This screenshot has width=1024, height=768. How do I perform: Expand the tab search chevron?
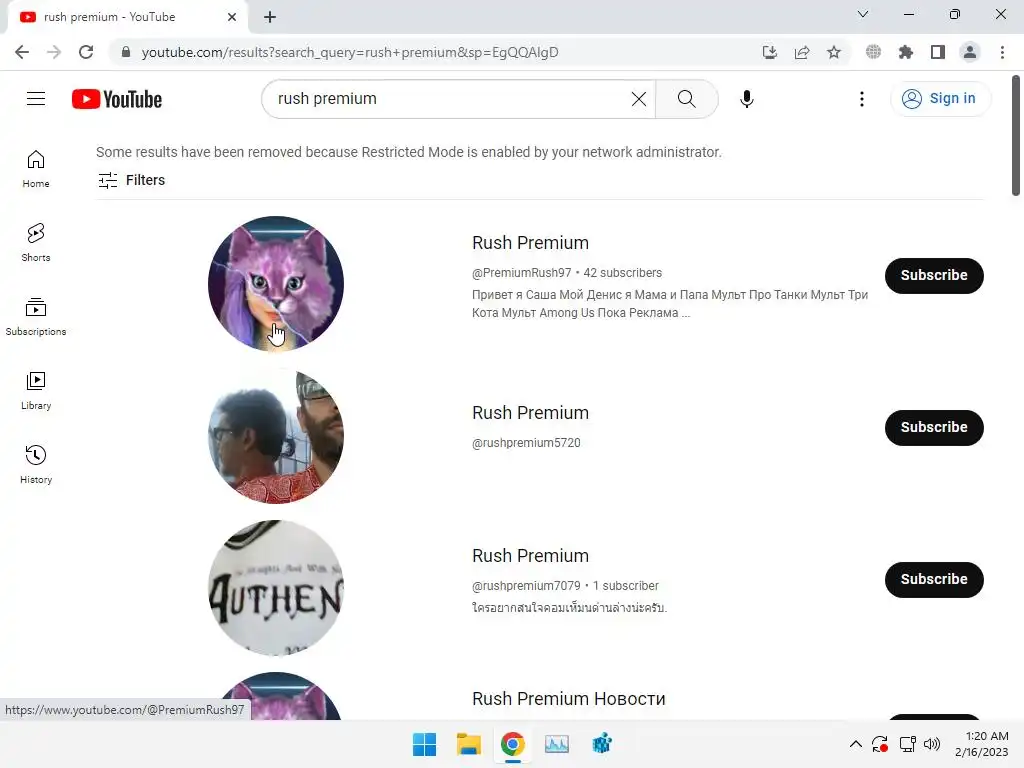[x=863, y=14]
